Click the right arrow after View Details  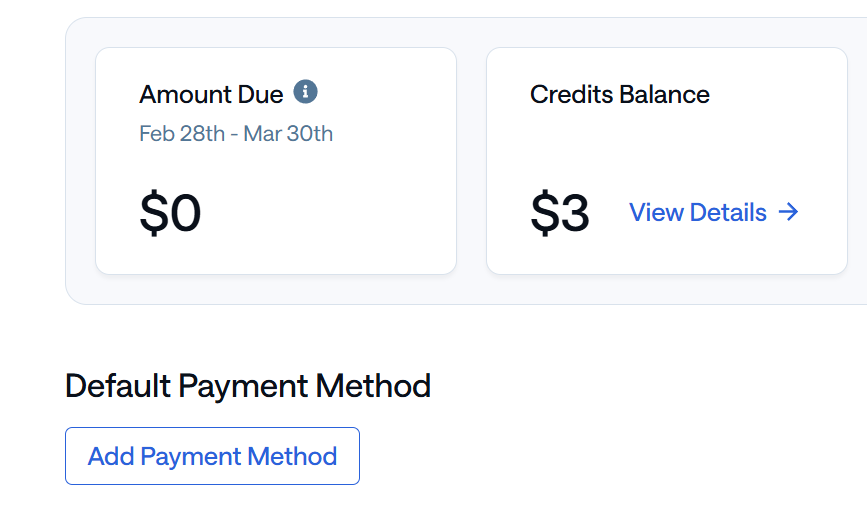(789, 212)
